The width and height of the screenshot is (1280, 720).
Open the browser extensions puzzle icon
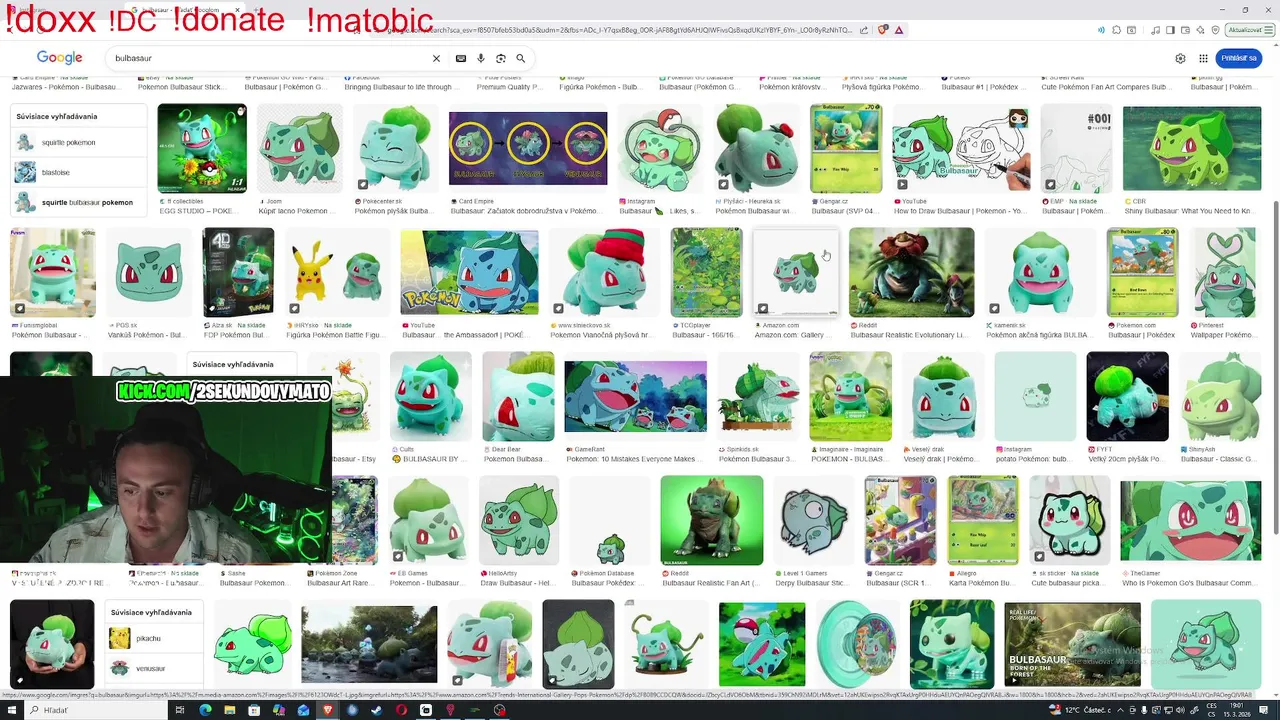pos(1117,30)
